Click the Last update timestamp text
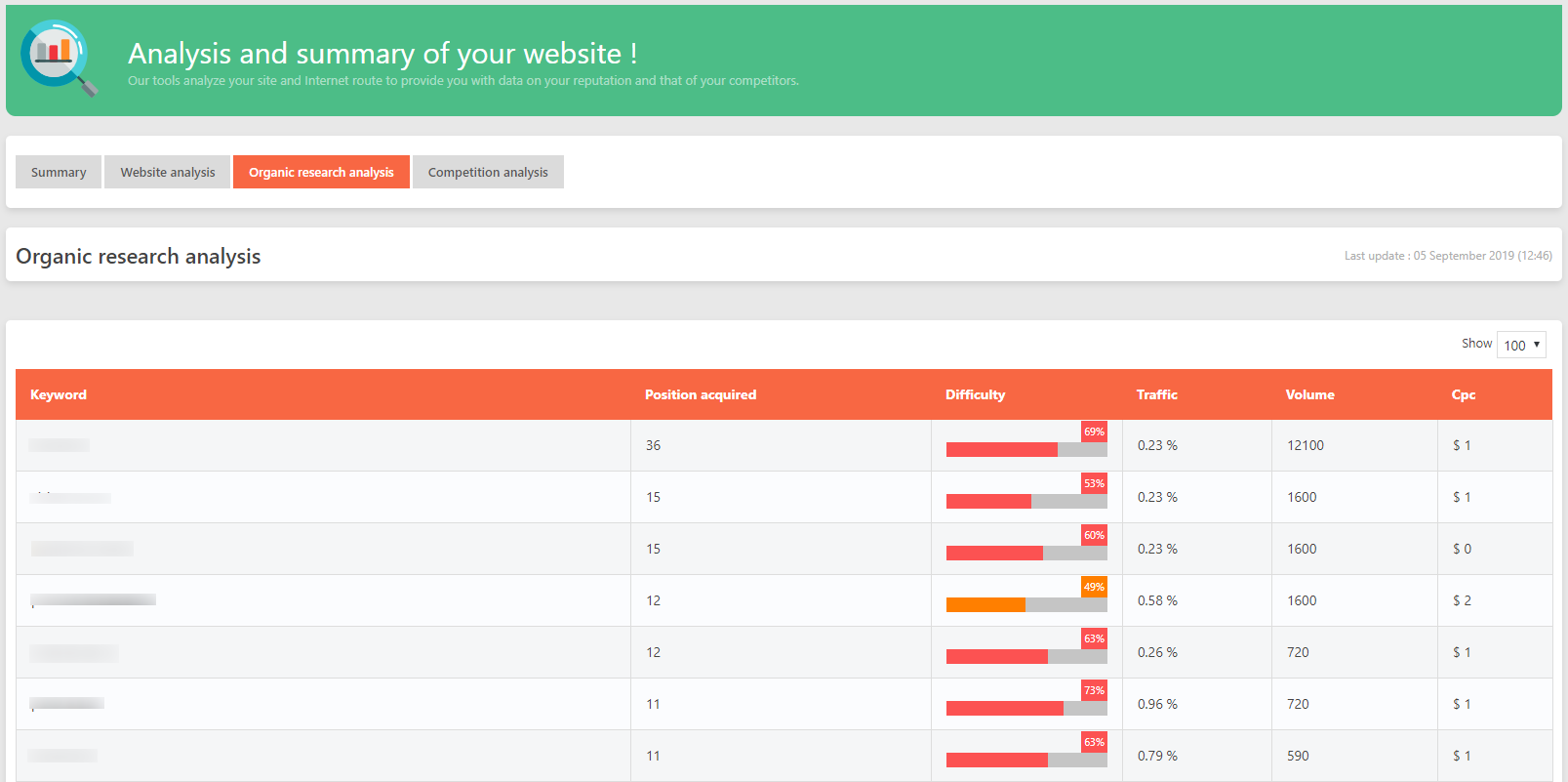 pyautogui.click(x=1447, y=256)
